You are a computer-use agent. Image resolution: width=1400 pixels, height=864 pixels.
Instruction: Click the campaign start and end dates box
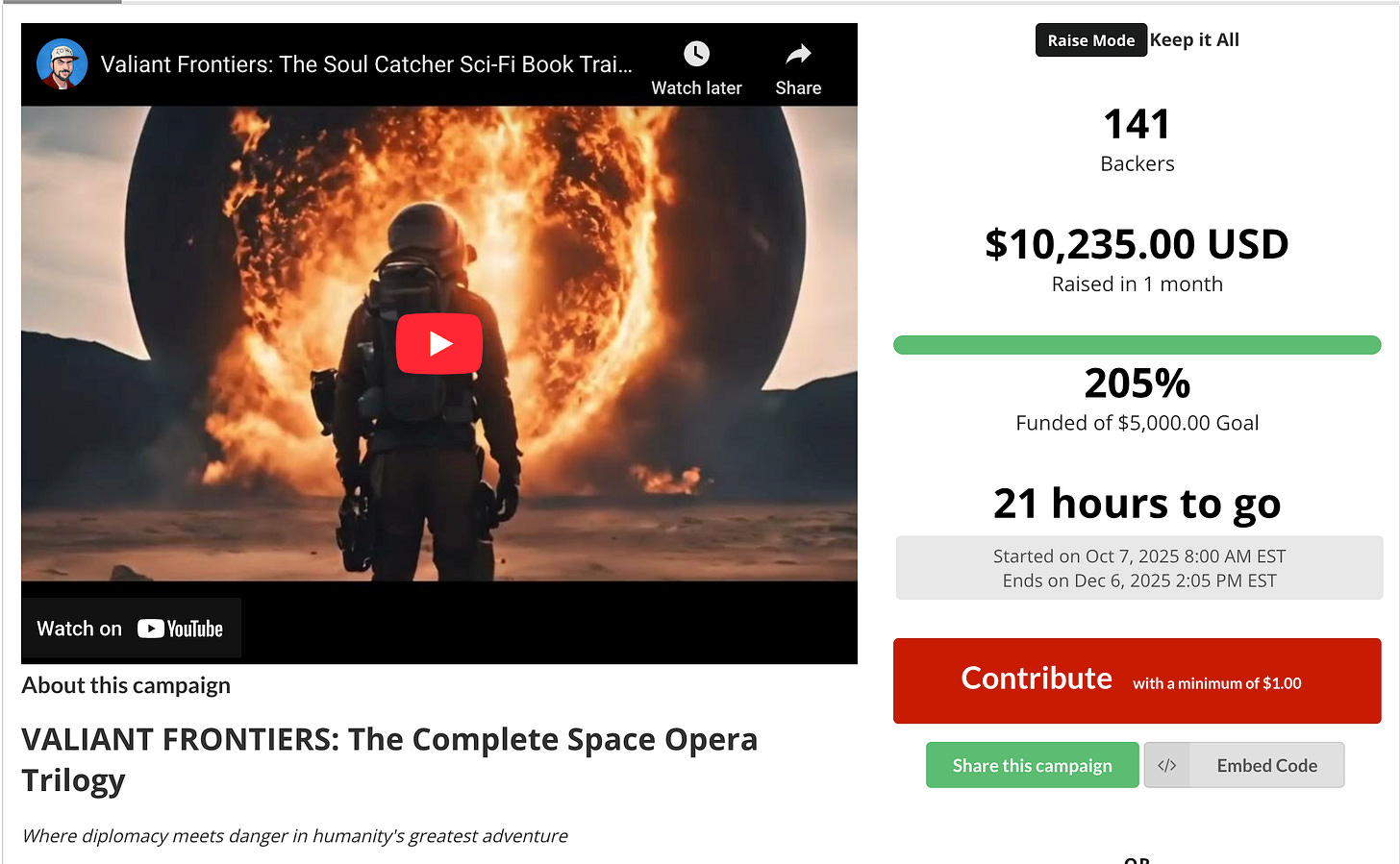(x=1138, y=568)
